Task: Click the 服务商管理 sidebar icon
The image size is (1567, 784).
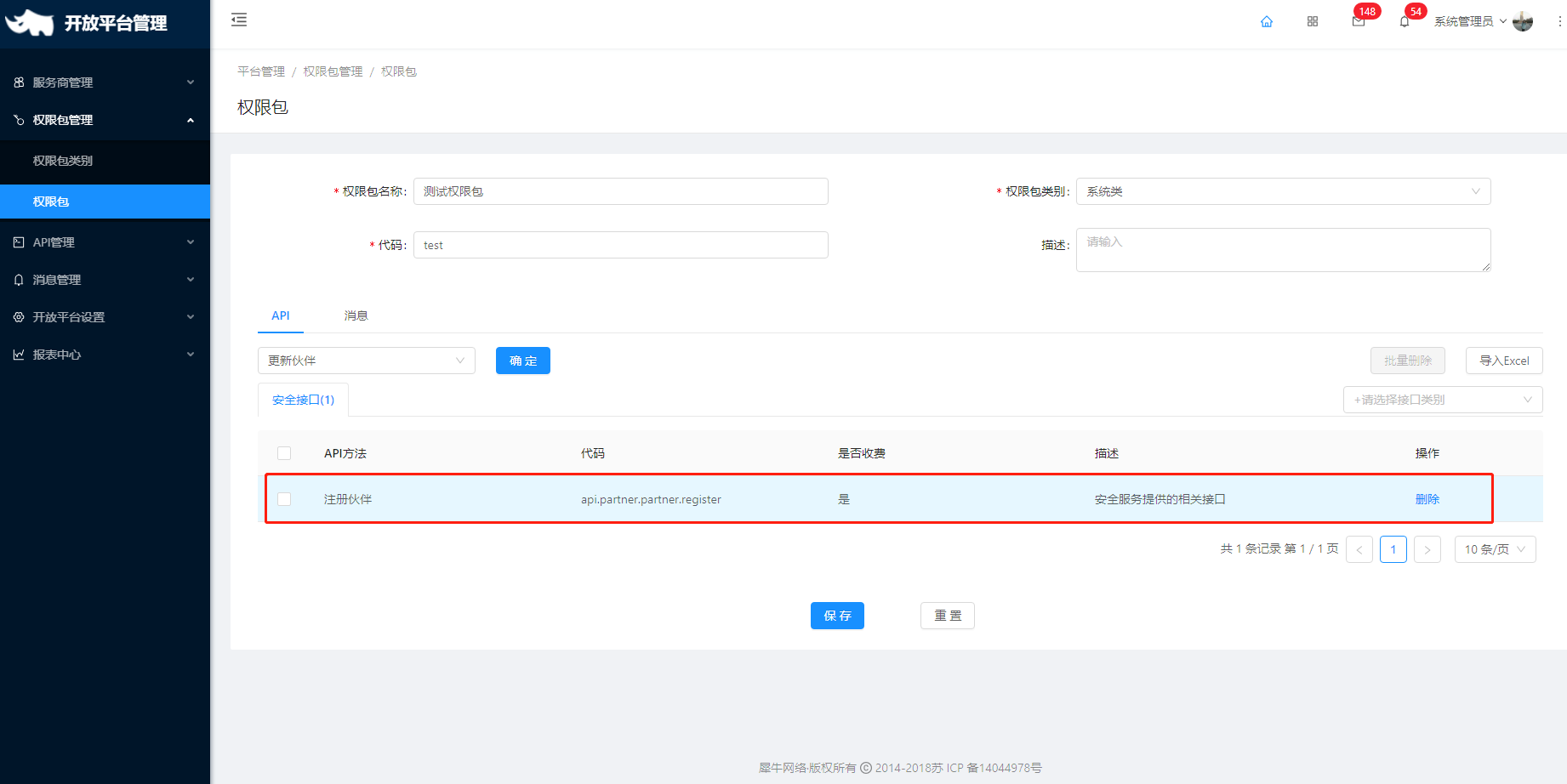Action: click(19, 82)
